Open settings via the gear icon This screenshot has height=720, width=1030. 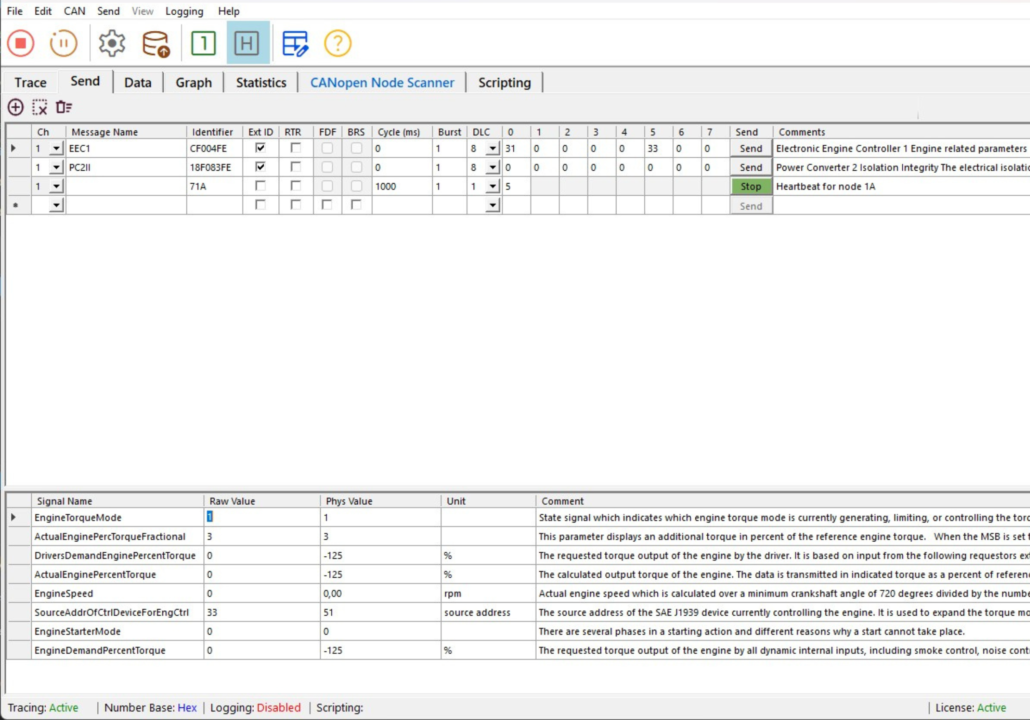click(x=112, y=43)
